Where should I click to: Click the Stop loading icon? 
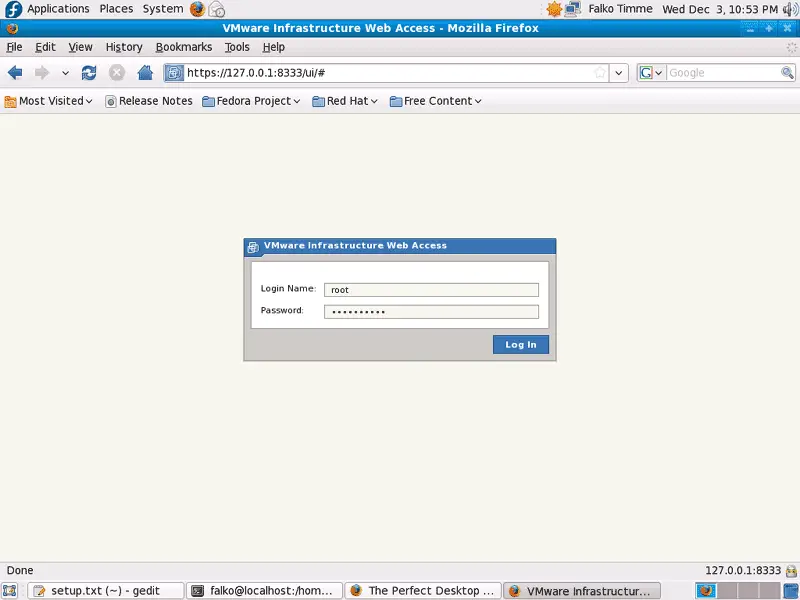coord(117,73)
